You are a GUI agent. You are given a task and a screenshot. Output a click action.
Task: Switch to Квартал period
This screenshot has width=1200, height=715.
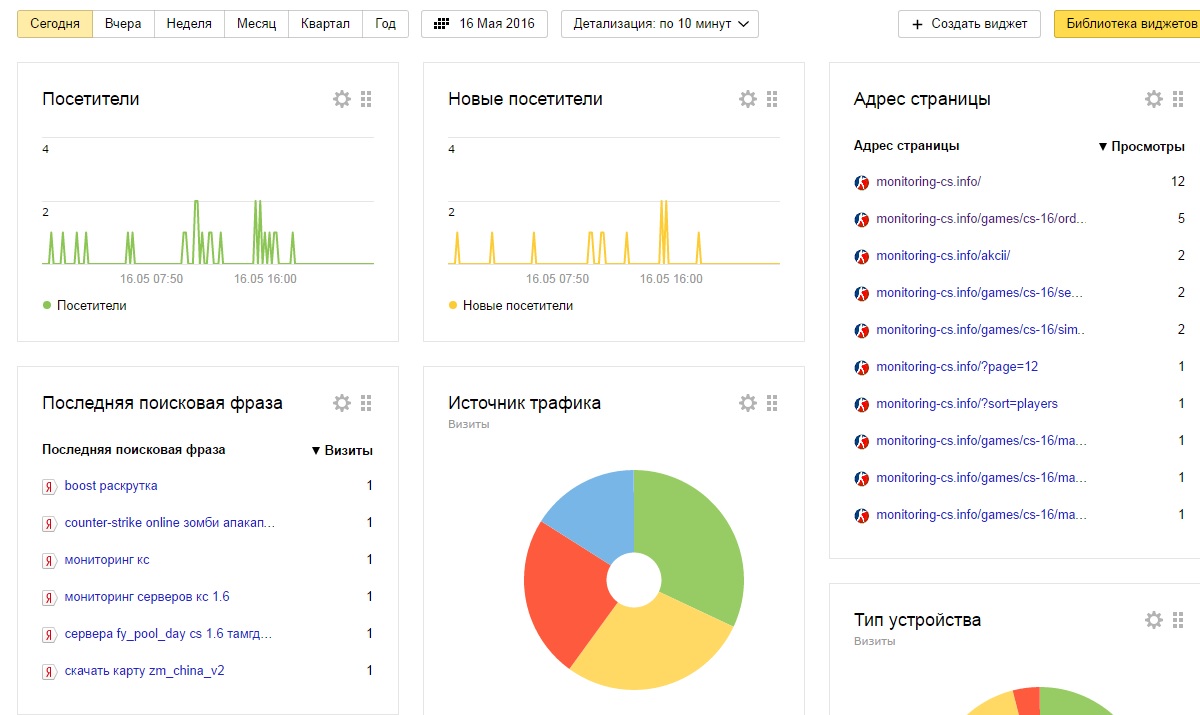coord(325,24)
